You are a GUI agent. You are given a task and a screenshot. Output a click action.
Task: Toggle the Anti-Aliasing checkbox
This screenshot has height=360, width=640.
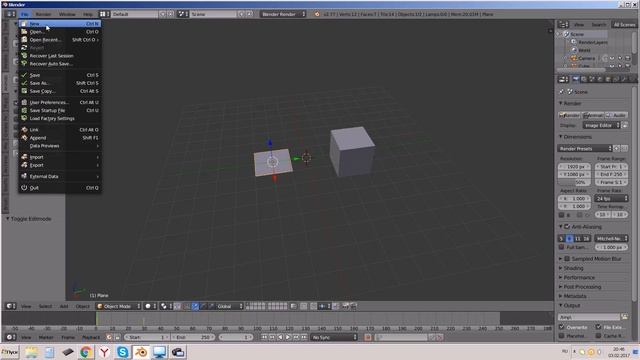tap(567, 227)
